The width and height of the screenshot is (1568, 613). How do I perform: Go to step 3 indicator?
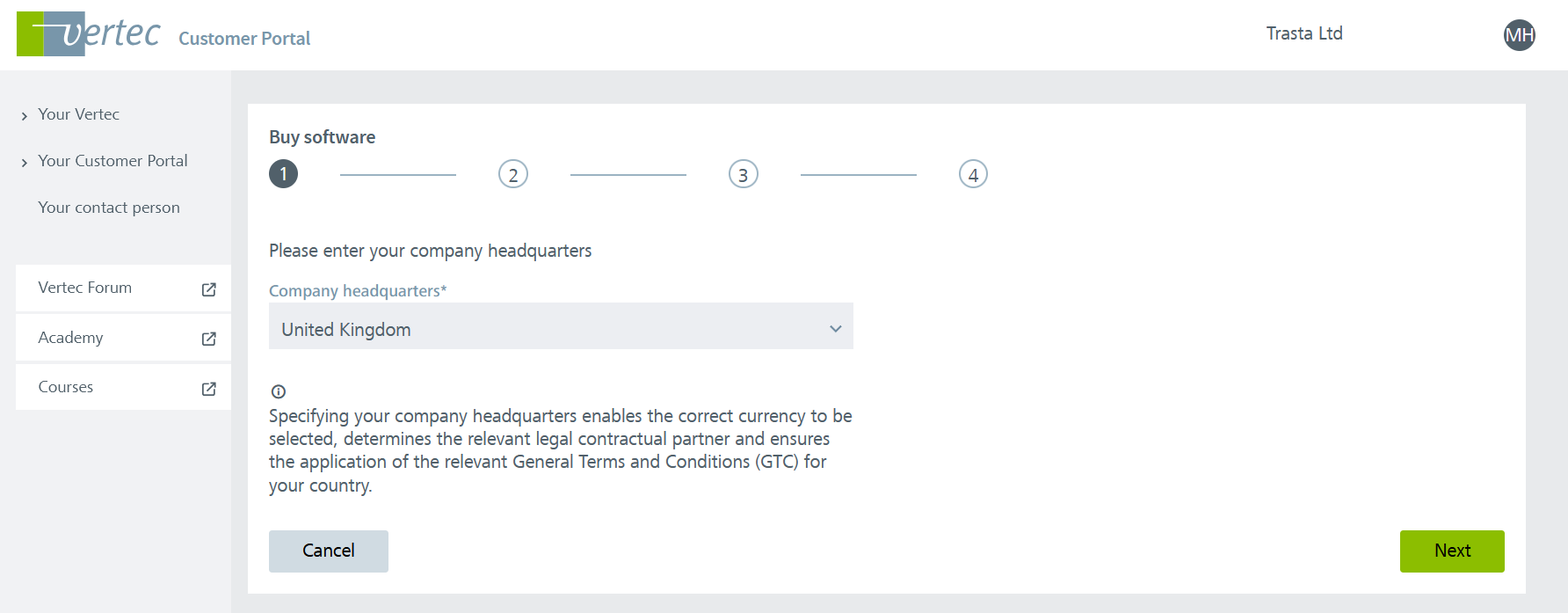pyautogui.click(x=744, y=174)
